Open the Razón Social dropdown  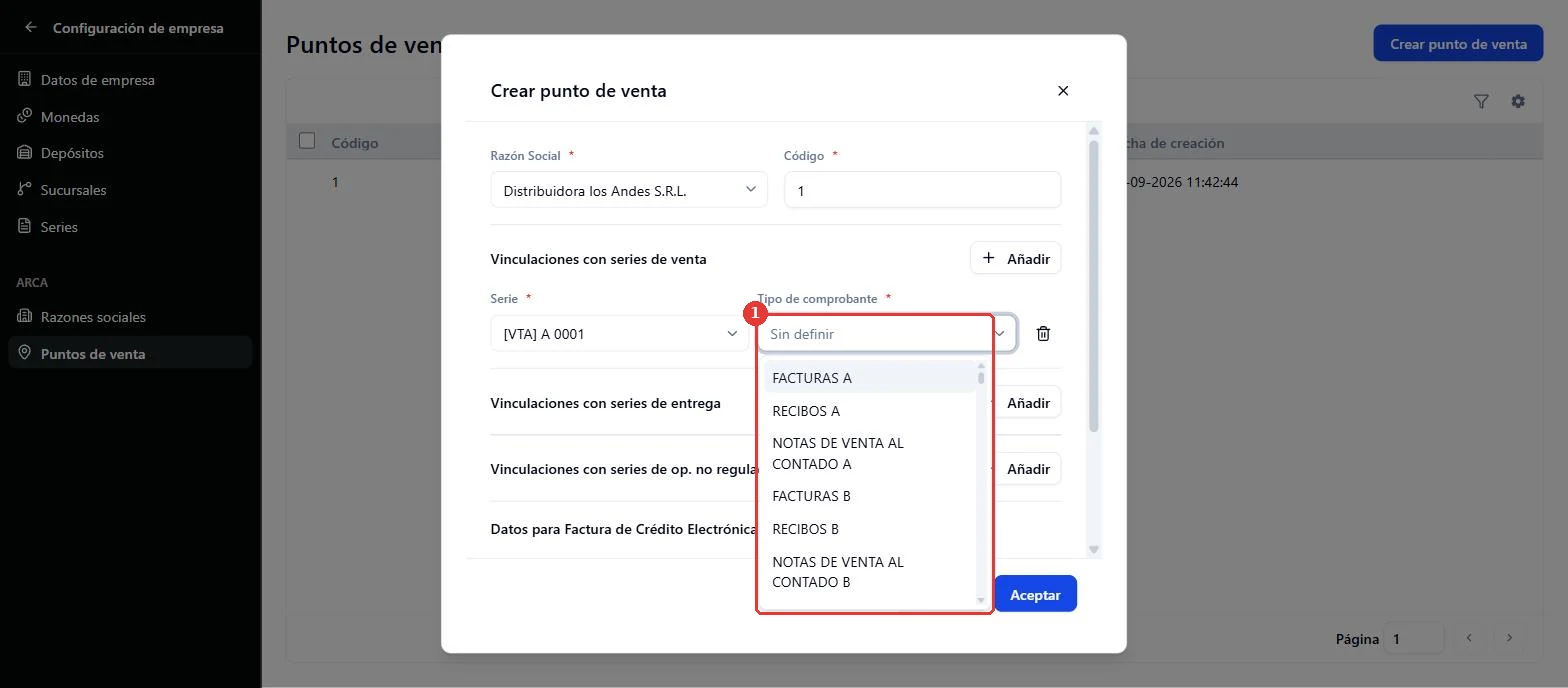[629, 190]
